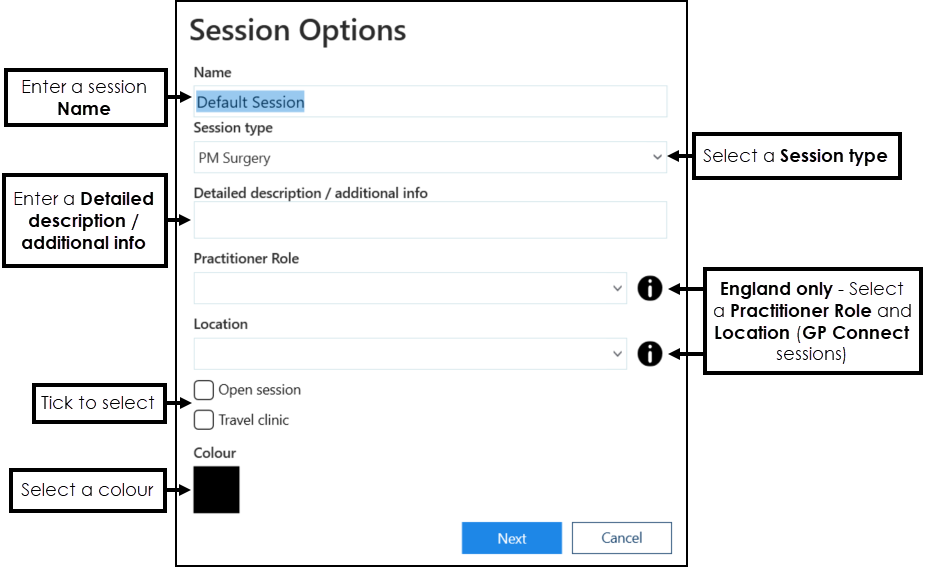Click the 'Enter a Detailed description' callout box
The width and height of the screenshot is (925, 567).
pyautogui.click(x=85, y=221)
